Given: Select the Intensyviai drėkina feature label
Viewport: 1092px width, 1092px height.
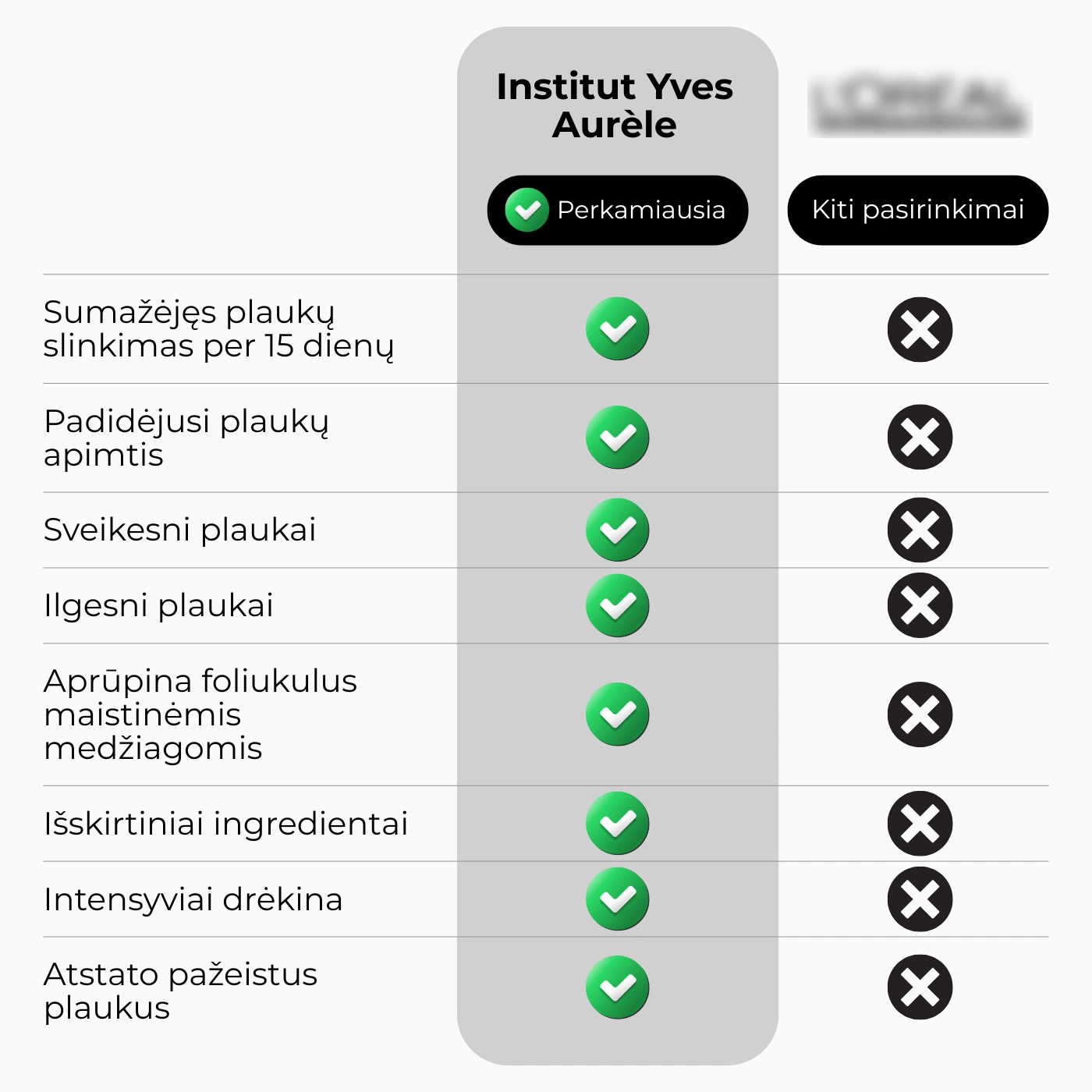Looking at the screenshot, I should (193, 899).
